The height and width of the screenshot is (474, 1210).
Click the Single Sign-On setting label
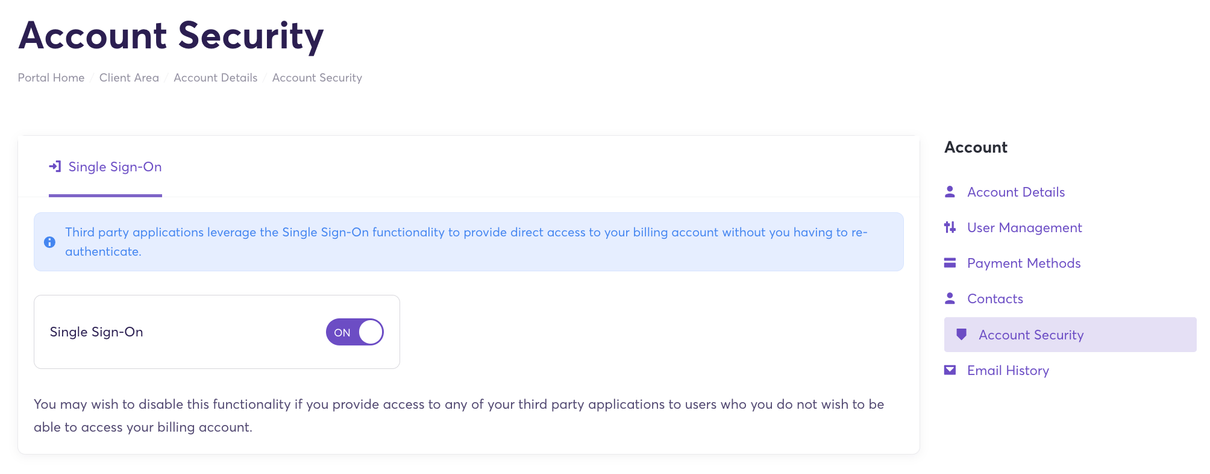[96, 332]
